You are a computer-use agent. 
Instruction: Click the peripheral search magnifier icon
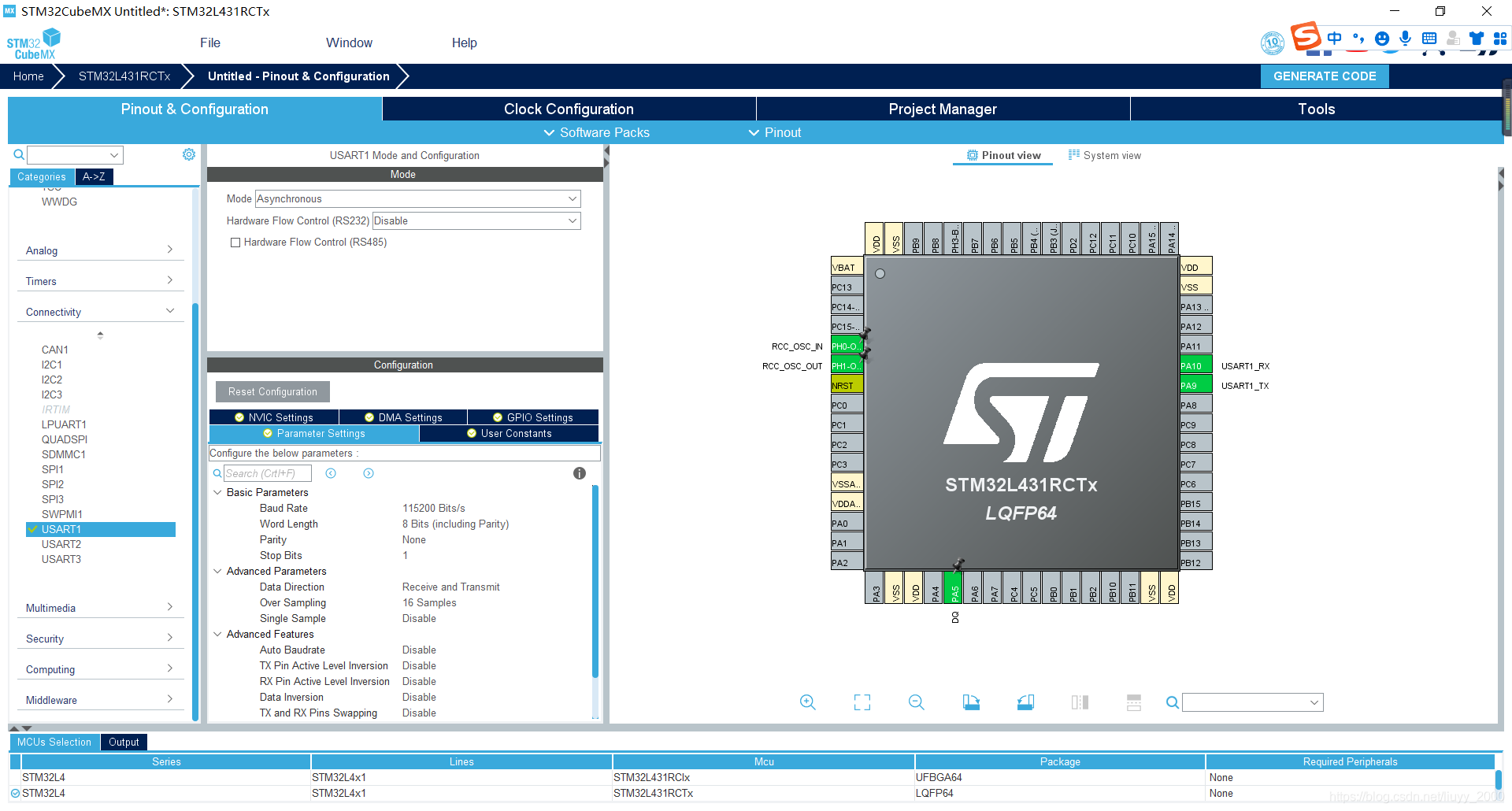(x=19, y=155)
